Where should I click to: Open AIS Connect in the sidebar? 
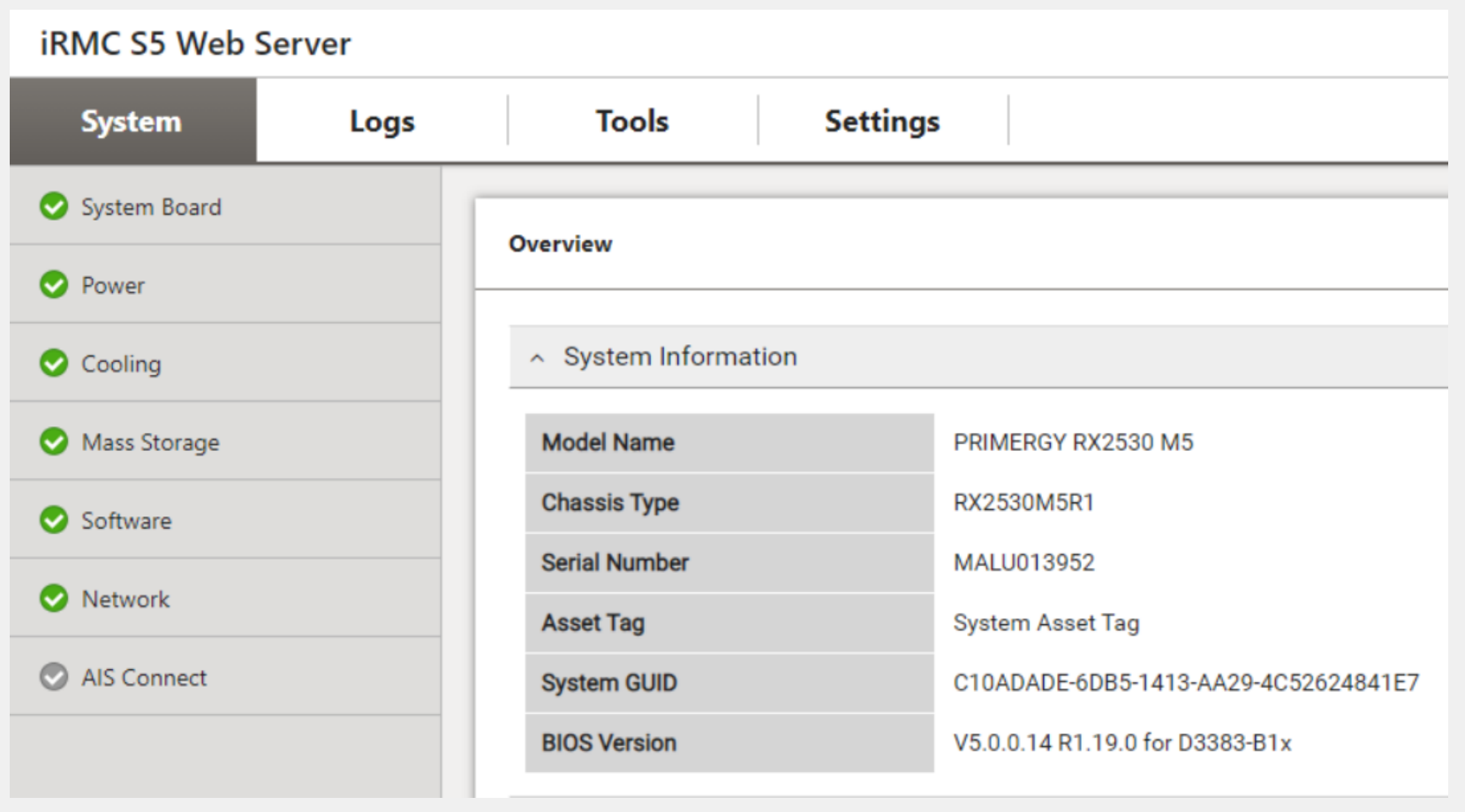pyautogui.click(x=225, y=677)
